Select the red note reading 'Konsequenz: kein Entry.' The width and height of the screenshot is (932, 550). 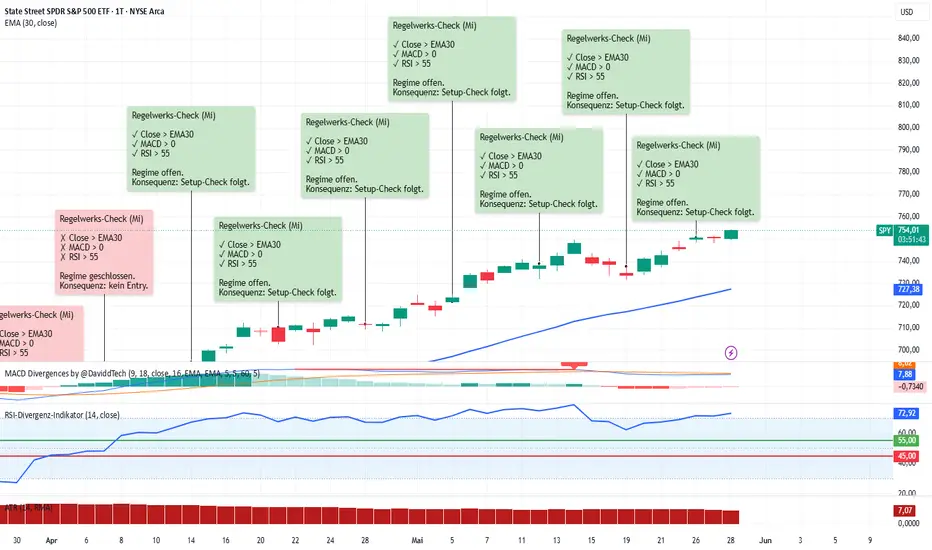coord(104,252)
